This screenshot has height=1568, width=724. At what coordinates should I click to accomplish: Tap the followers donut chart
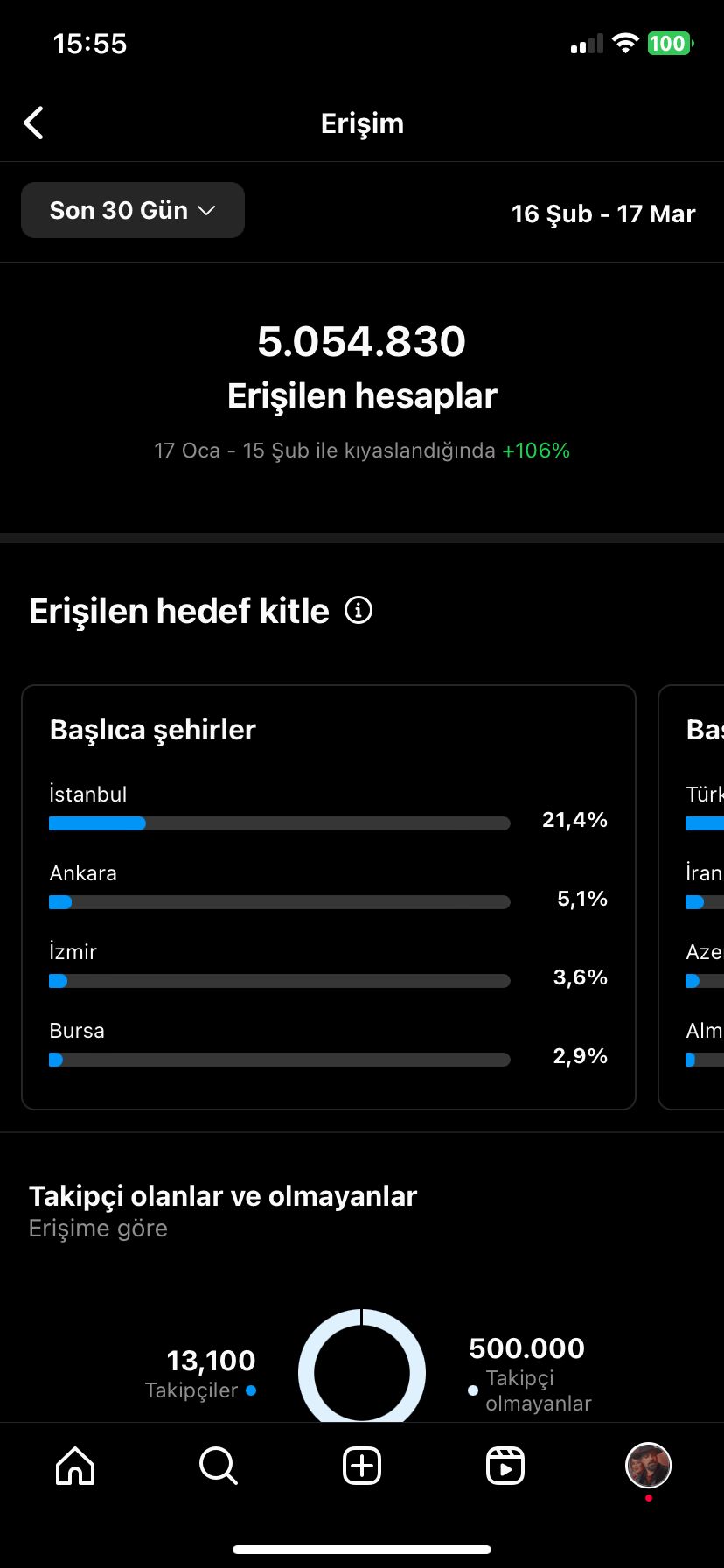pyautogui.click(x=362, y=1367)
